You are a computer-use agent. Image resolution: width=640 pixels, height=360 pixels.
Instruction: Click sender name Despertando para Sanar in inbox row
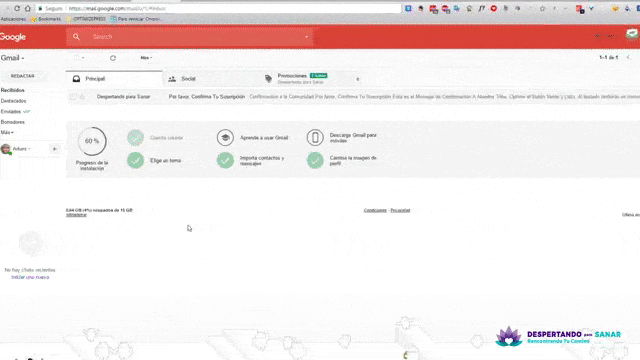(x=124, y=97)
